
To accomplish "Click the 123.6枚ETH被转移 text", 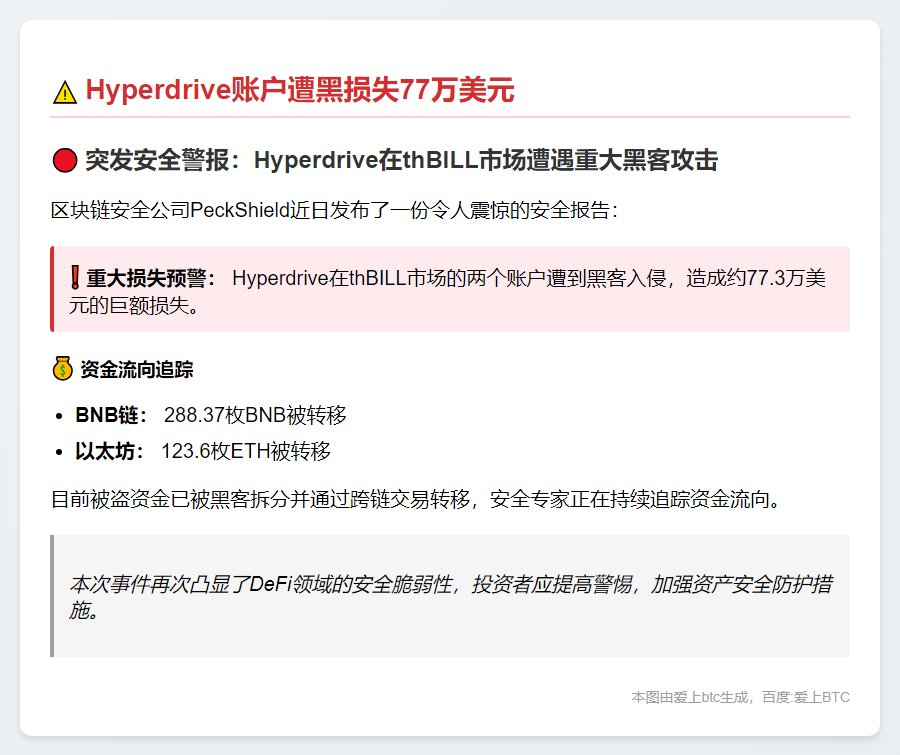I will (x=246, y=451).
